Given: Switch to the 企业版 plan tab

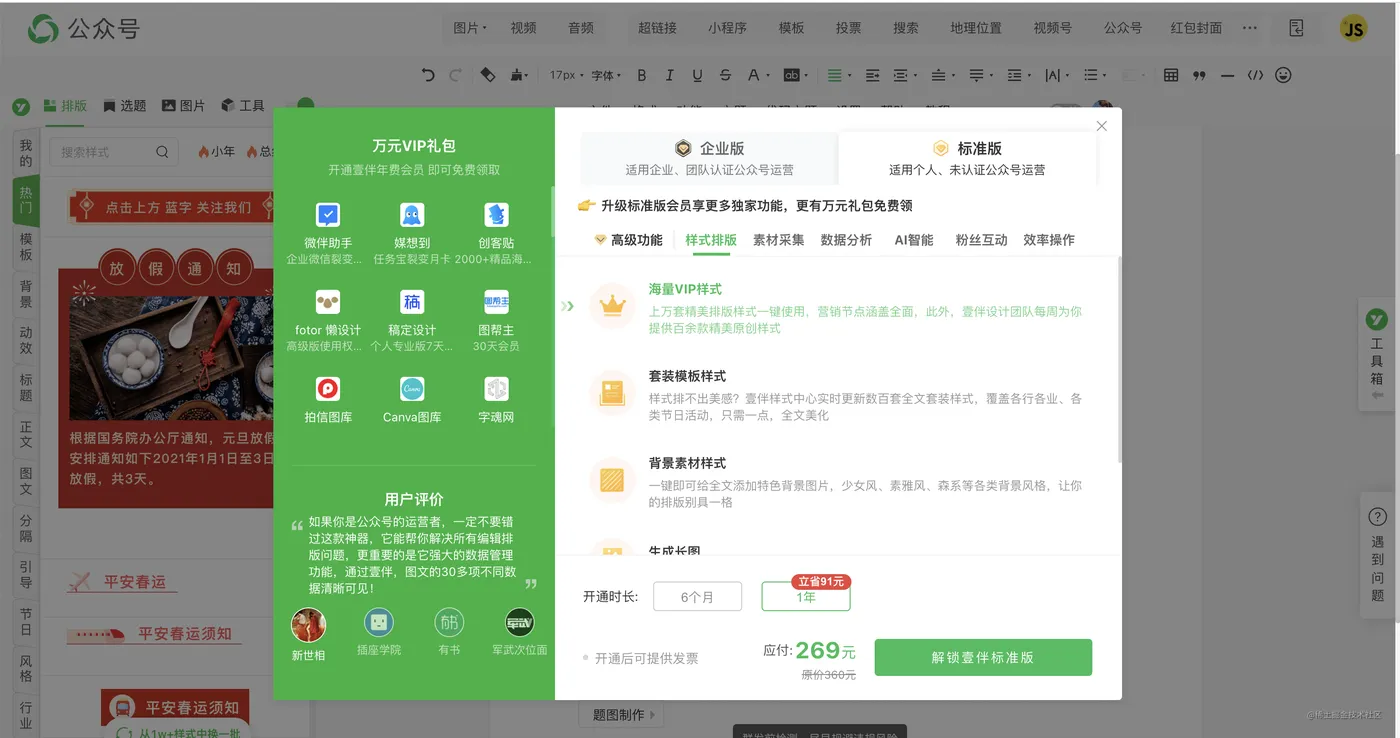Looking at the screenshot, I should pyautogui.click(x=709, y=157).
